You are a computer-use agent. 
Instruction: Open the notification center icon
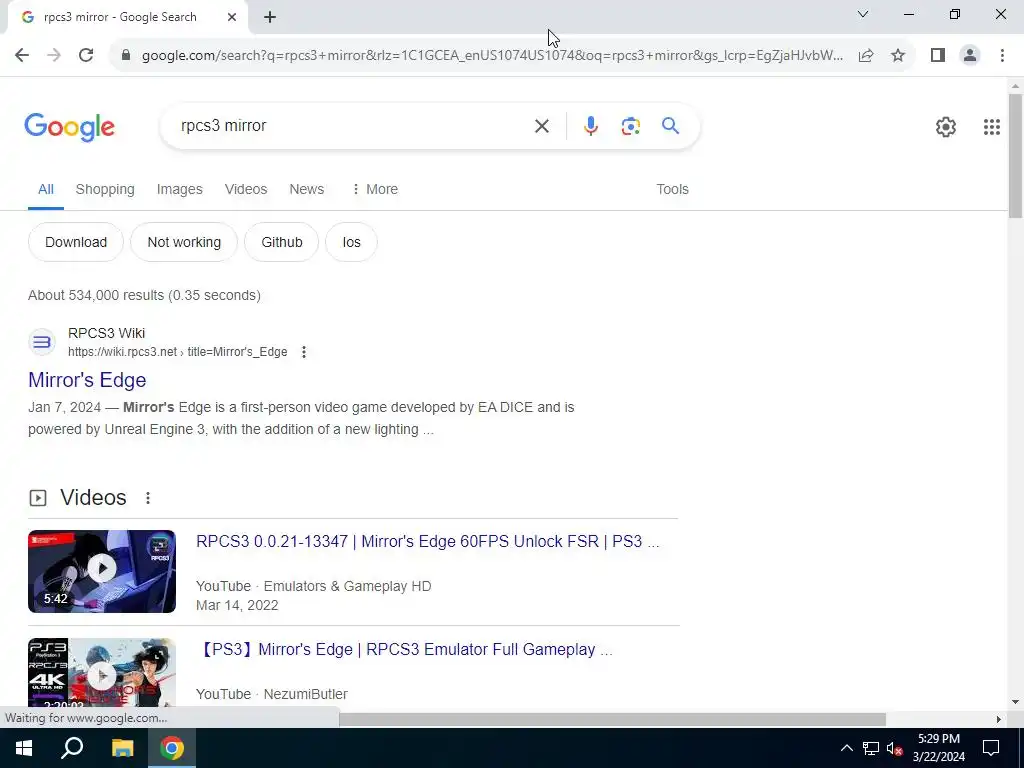point(991,748)
